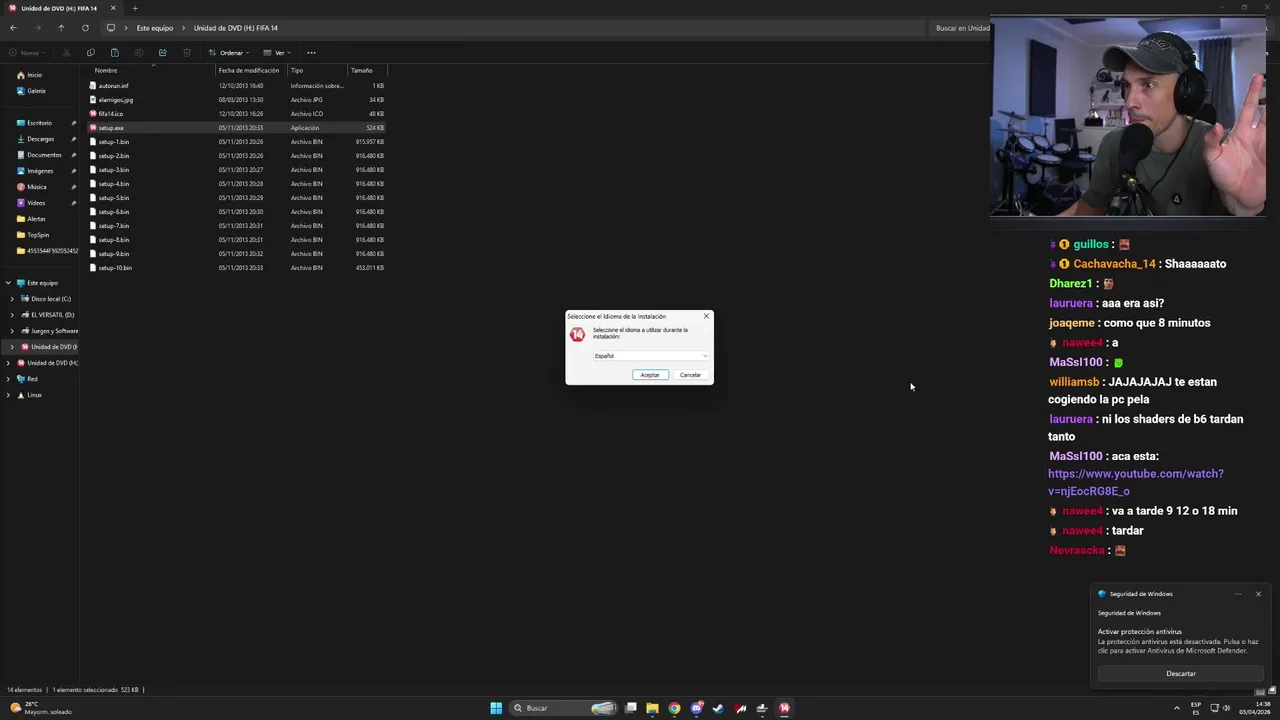Open the YouTube link in chat
Viewport: 1280px width, 720px height.
(x=1136, y=482)
